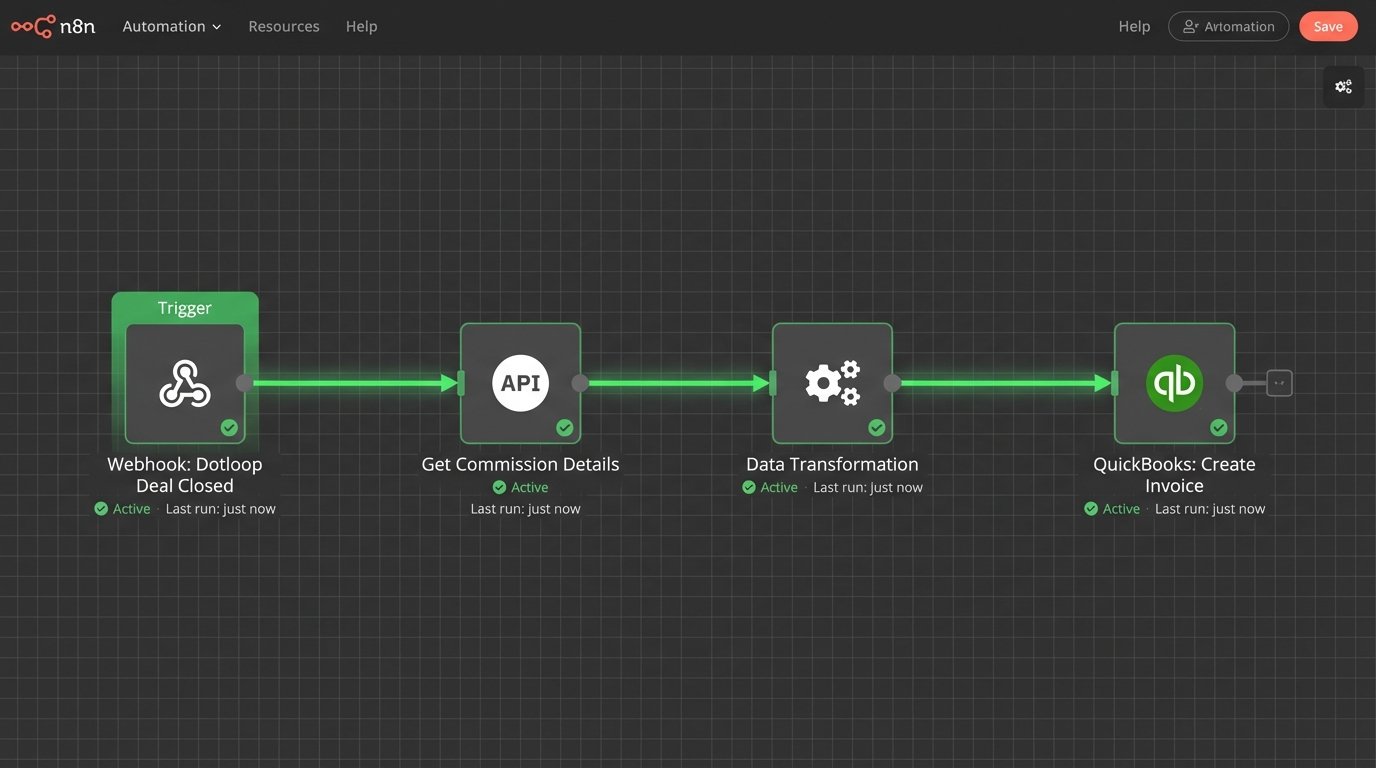Click the success checkmark on the Webhook node
The width and height of the screenshot is (1376, 768).
[229, 427]
